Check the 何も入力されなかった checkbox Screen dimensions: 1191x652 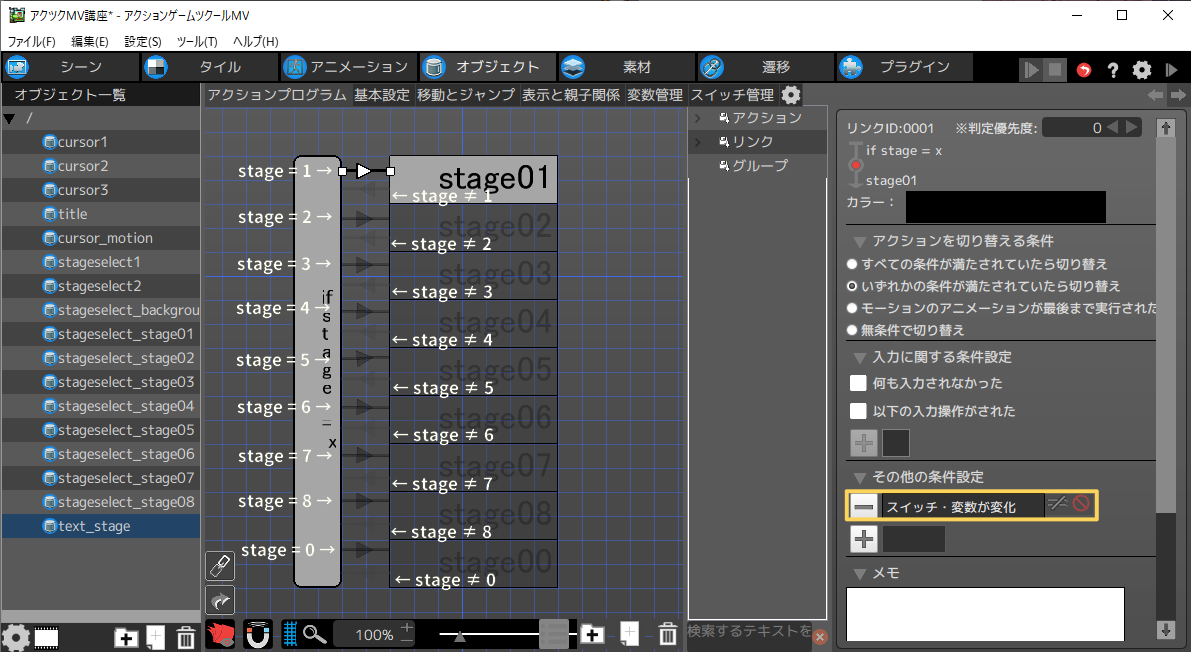click(x=858, y=383)
